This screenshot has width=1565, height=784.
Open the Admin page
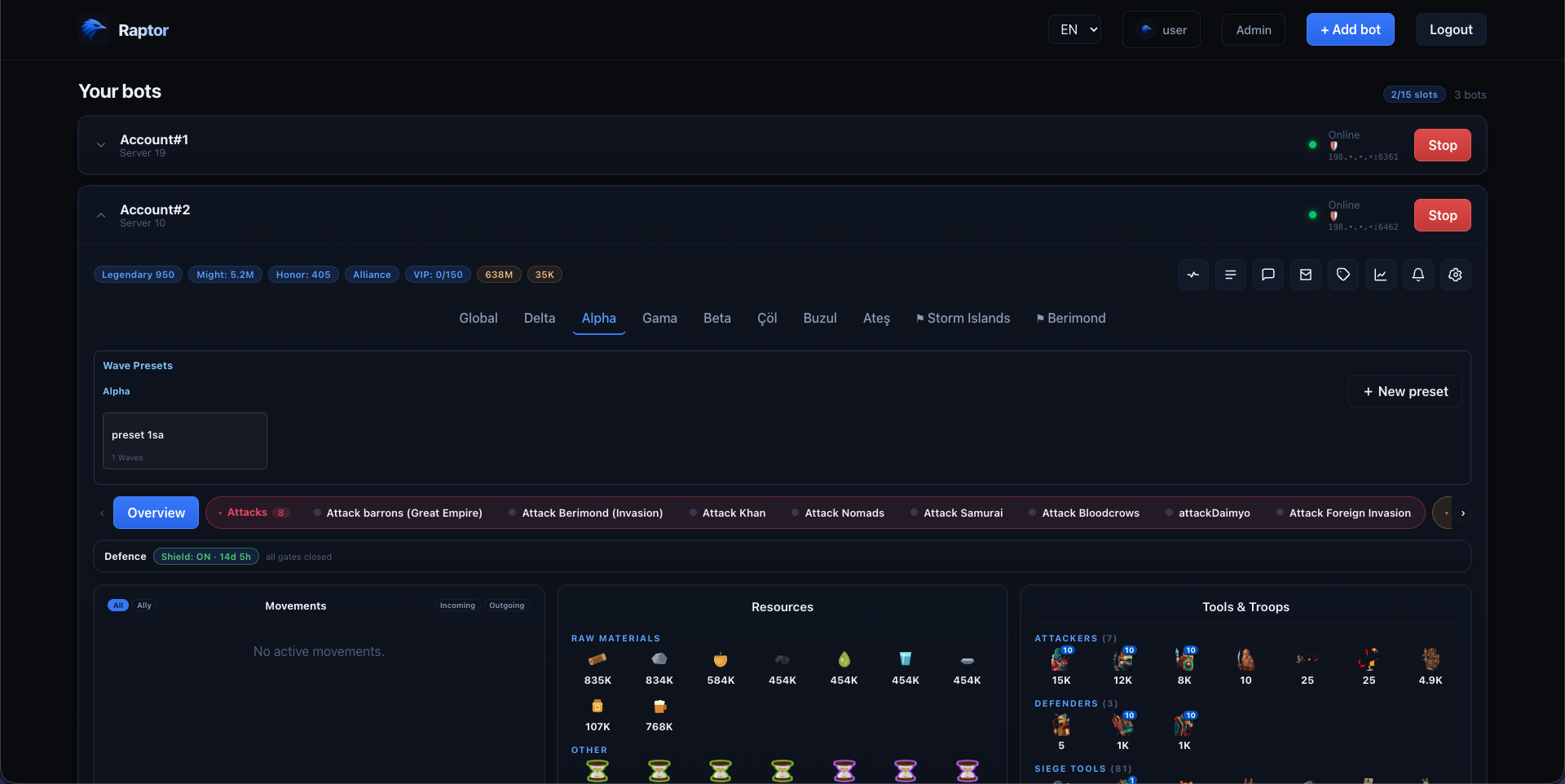click(x=1254, y=29)
